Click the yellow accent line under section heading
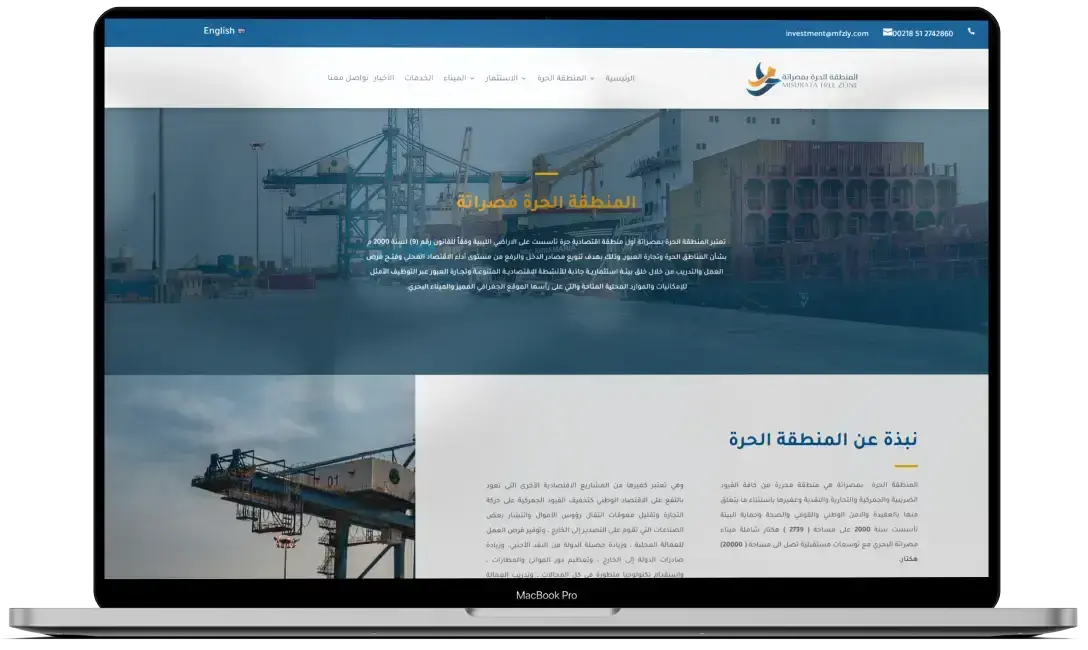 pos(906,466)
